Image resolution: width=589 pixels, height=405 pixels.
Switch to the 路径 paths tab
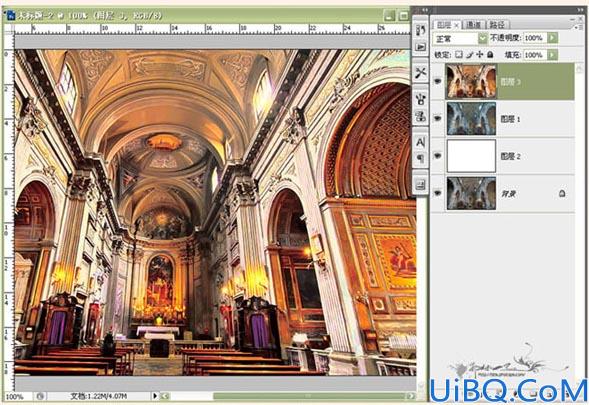(x=497, y=25)
